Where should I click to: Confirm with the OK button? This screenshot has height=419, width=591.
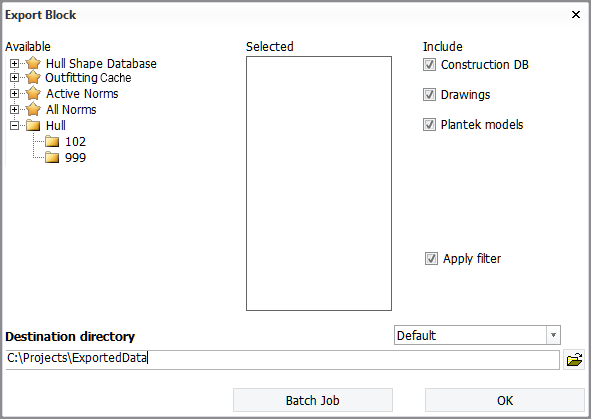505,400
